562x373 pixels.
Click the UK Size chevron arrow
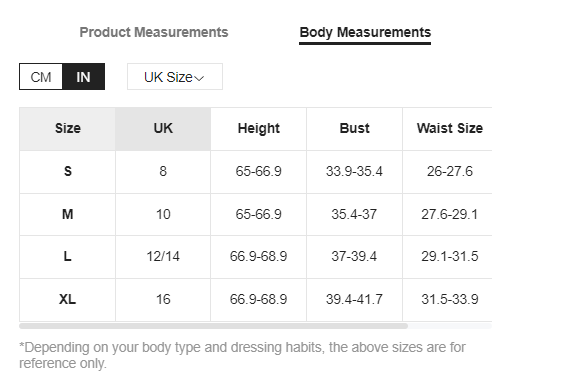pos(199,78)
